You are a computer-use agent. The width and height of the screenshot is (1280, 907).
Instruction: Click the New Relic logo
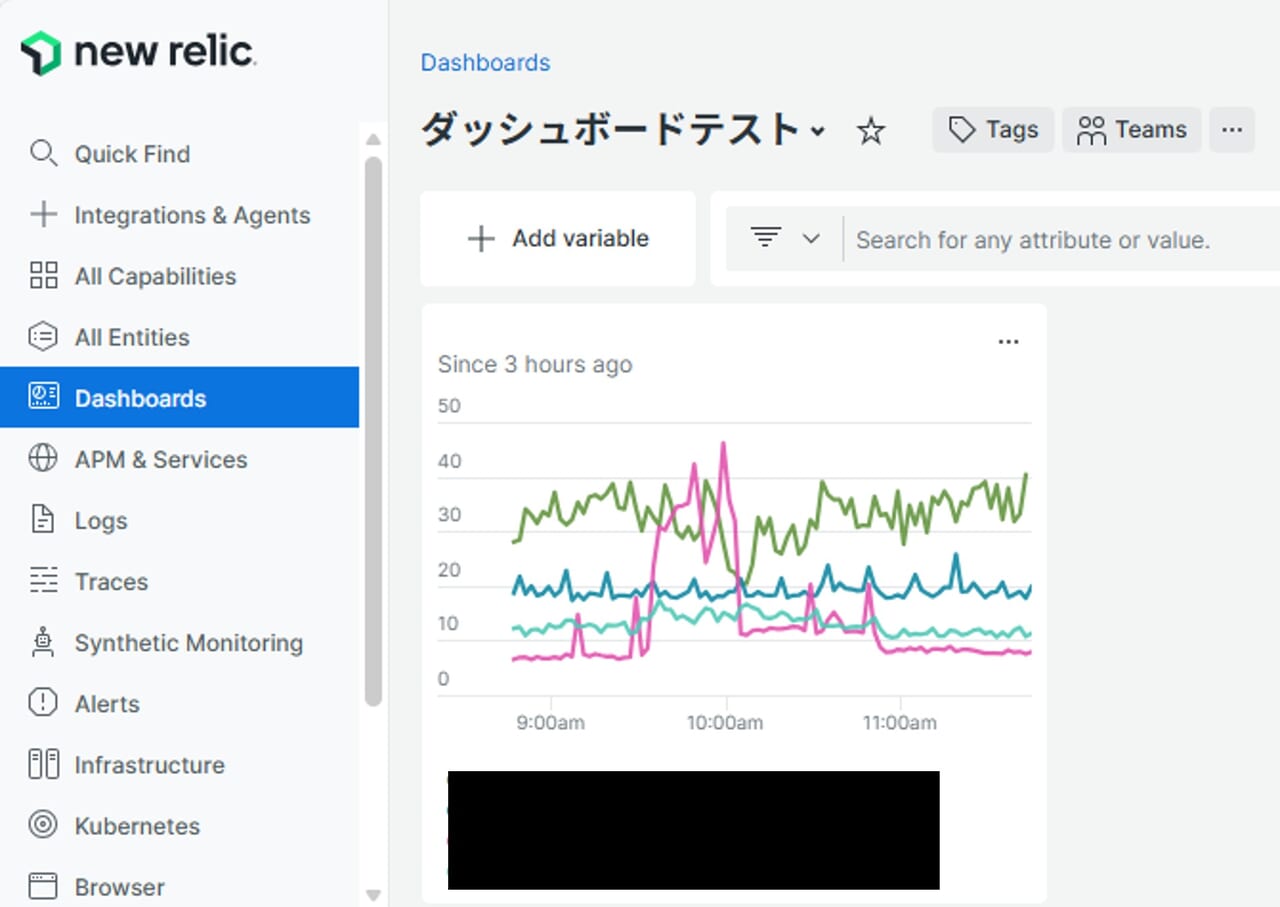pyautogui.click(x=138, y=52)
